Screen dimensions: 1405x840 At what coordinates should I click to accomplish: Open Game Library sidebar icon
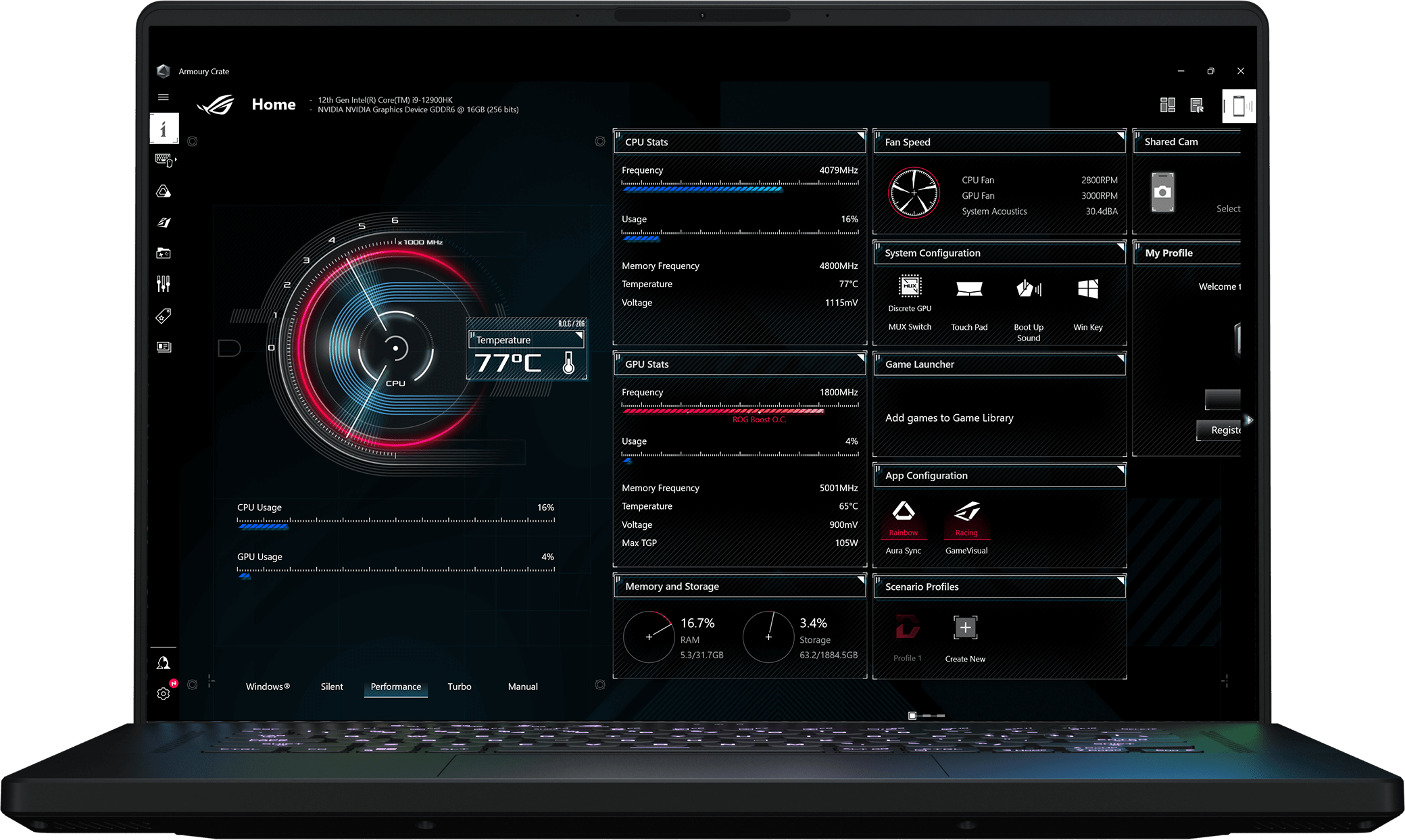point(164,253)
